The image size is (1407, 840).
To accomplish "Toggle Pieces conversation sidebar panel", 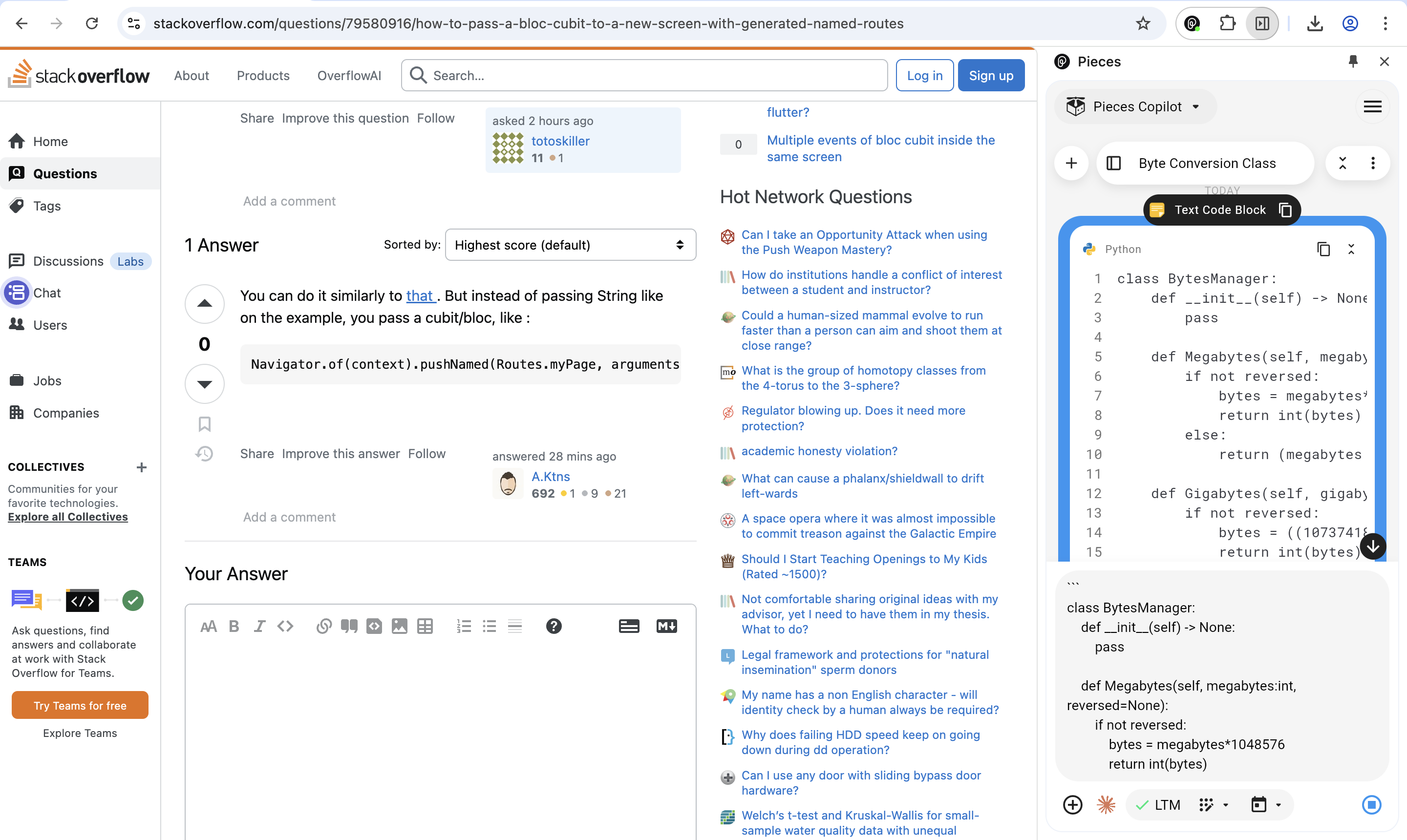I will (1114, 164).
